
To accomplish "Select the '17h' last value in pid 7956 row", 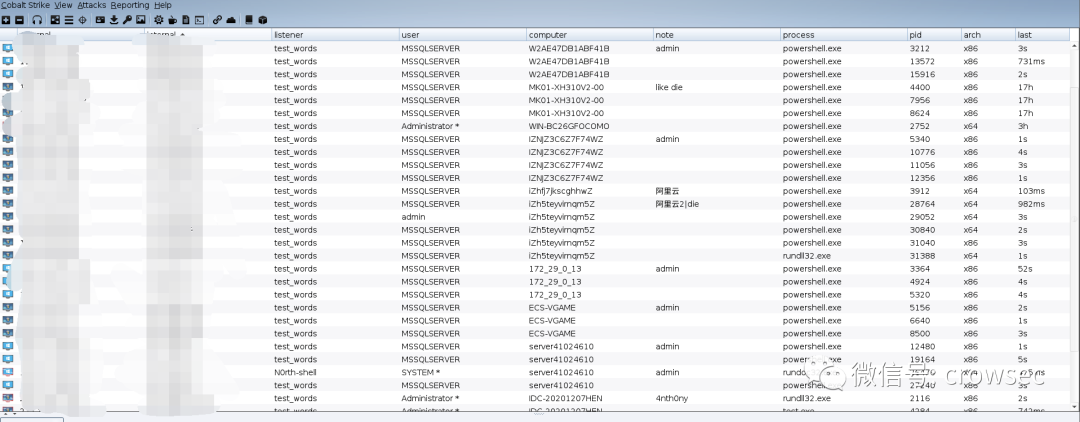I will click(1025, 101).
